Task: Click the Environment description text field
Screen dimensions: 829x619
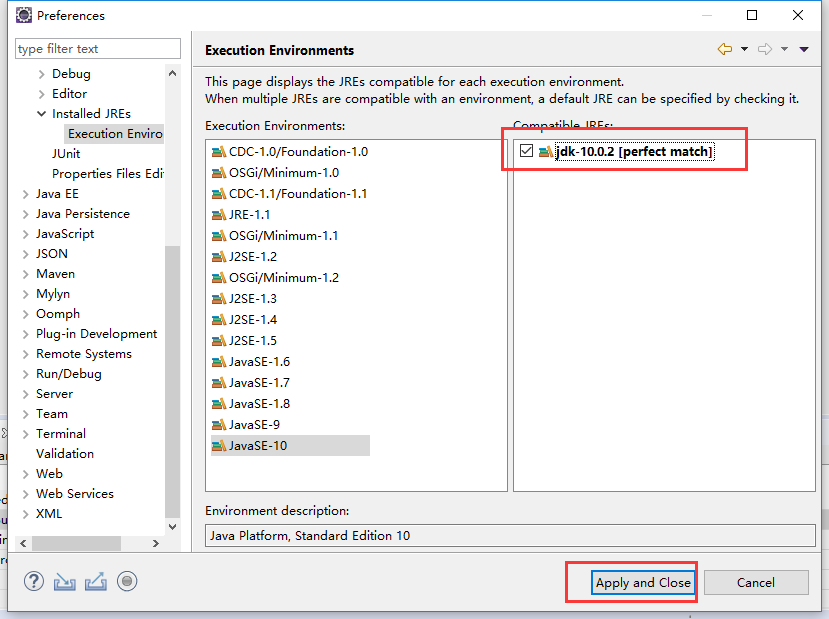Action: click(510, 536)
